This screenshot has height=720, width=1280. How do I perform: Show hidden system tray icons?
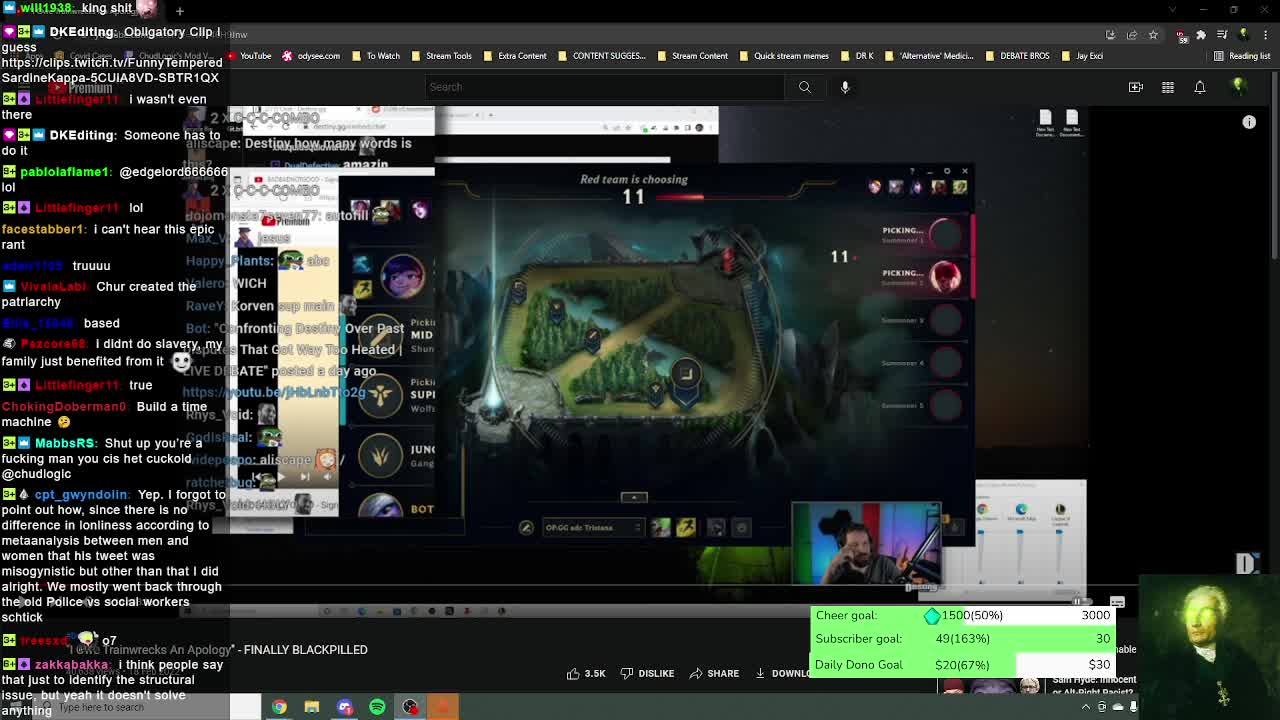tap(1086, 707)
